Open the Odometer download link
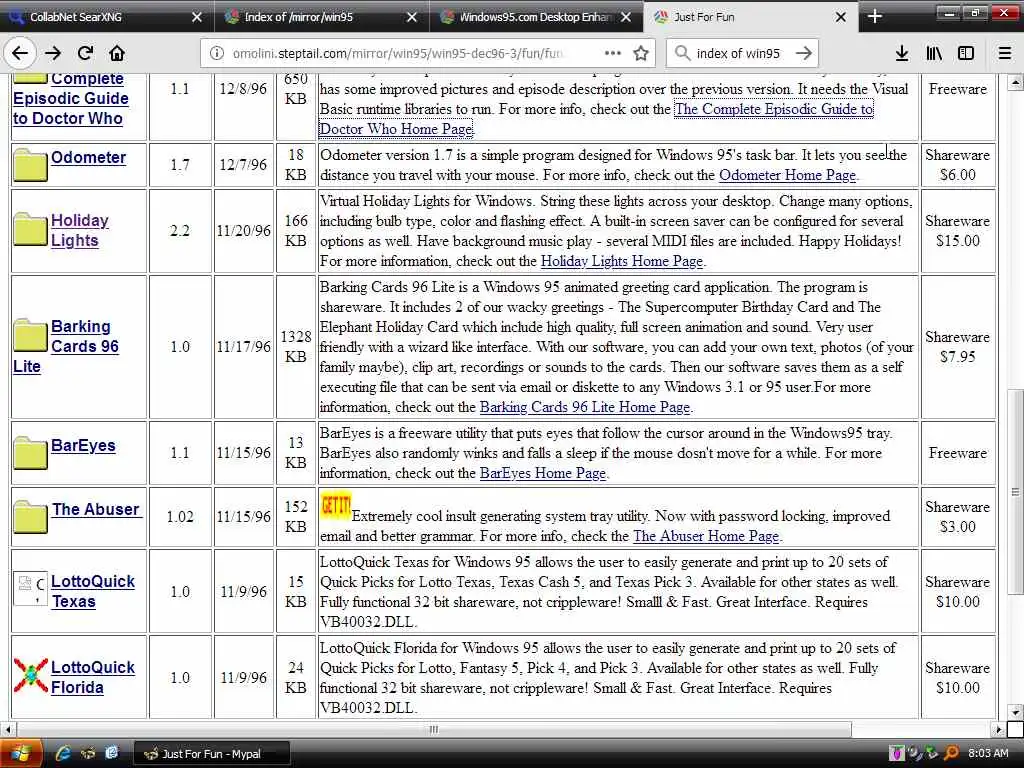Viewport: 1024px width, 768px height. pyautogui.click(x=88, y=157)
